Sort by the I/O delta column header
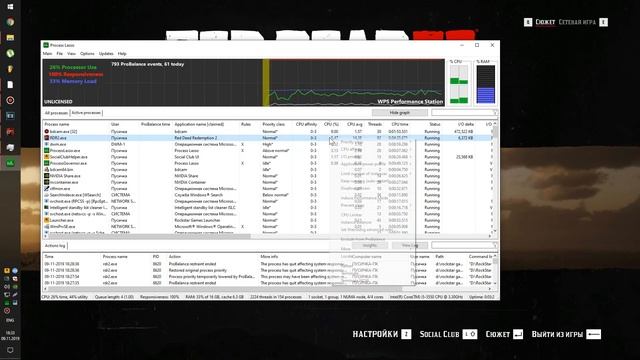The height and width of the screenshot is (360, 640). (x=466, y=124)
